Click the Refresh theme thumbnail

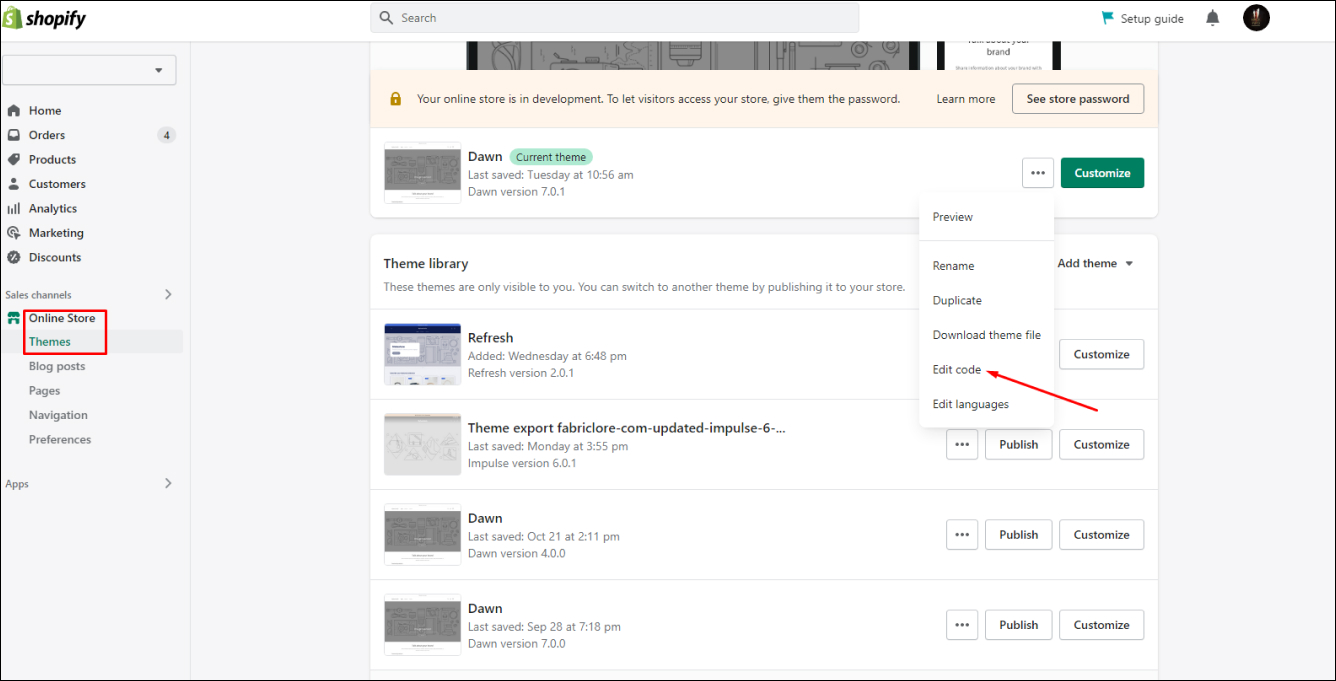(422, 354)
